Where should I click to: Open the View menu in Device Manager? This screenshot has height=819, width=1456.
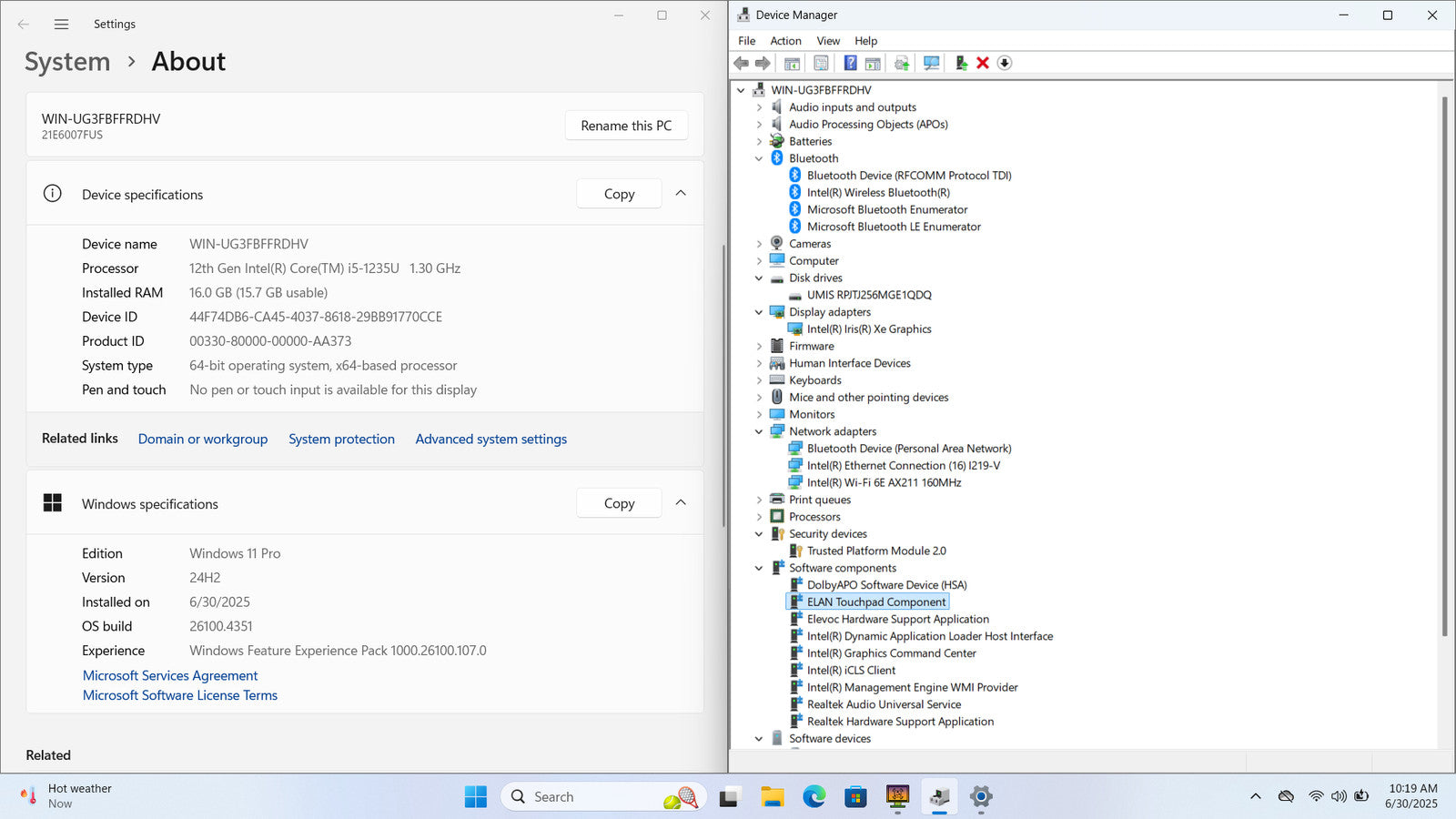(x=827, y=41)
